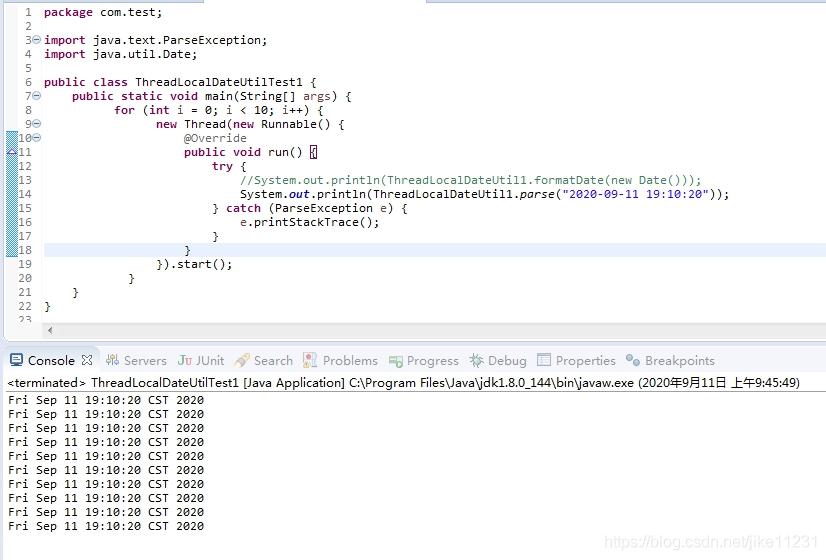Image resolution: width=826 pixels, height=560 pixels.
Task: Click '@Override' annotation in the code
Action: (x=215, y=138)
